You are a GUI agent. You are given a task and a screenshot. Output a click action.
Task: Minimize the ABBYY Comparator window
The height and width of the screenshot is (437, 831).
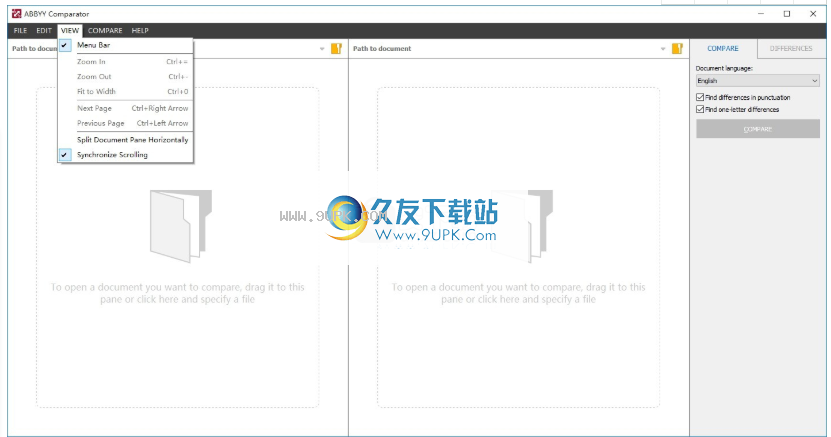pos(761,14)
